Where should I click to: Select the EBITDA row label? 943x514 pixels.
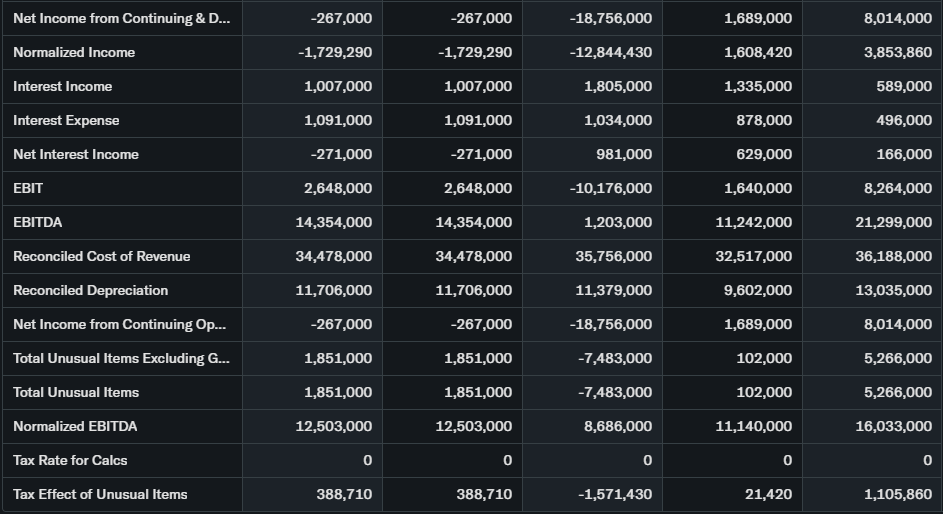tap(38, 222)
